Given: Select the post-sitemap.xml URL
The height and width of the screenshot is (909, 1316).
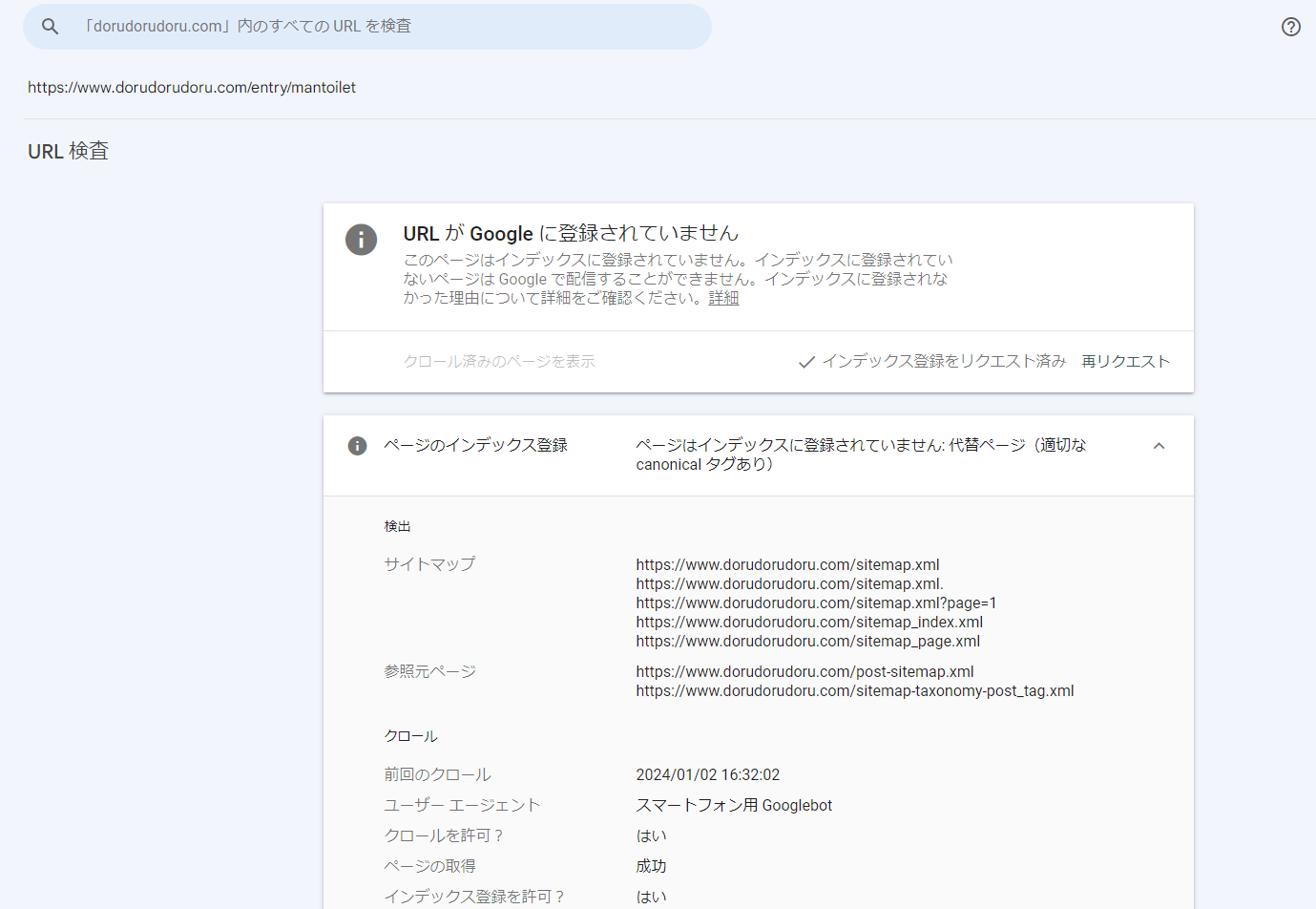Looking at the screenshot, I should point(804,672).
